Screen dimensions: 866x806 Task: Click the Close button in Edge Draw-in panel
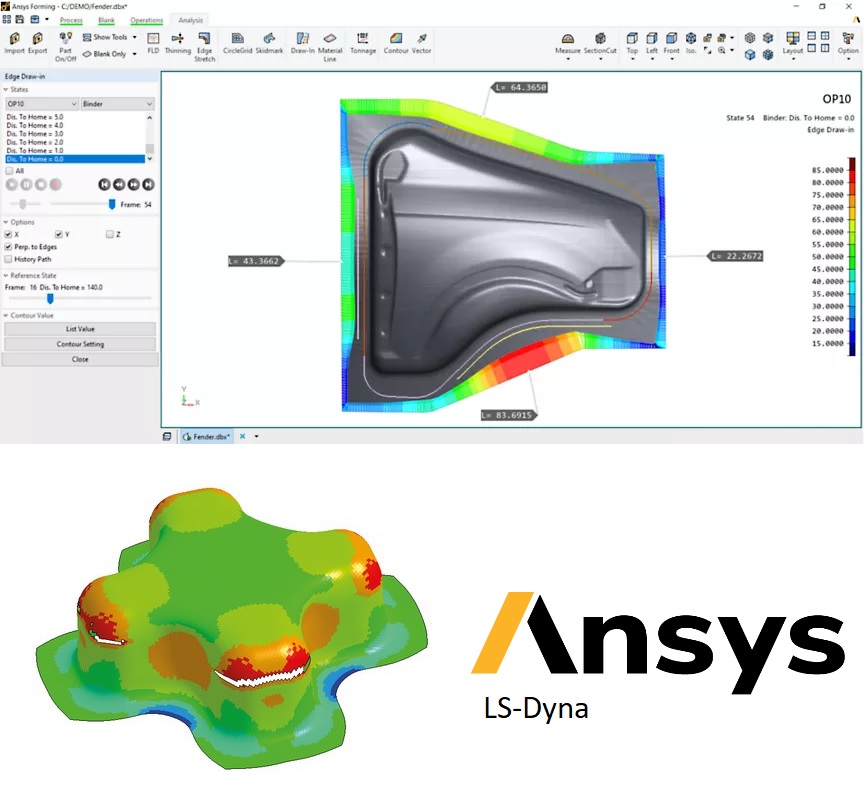coord(80,359)
